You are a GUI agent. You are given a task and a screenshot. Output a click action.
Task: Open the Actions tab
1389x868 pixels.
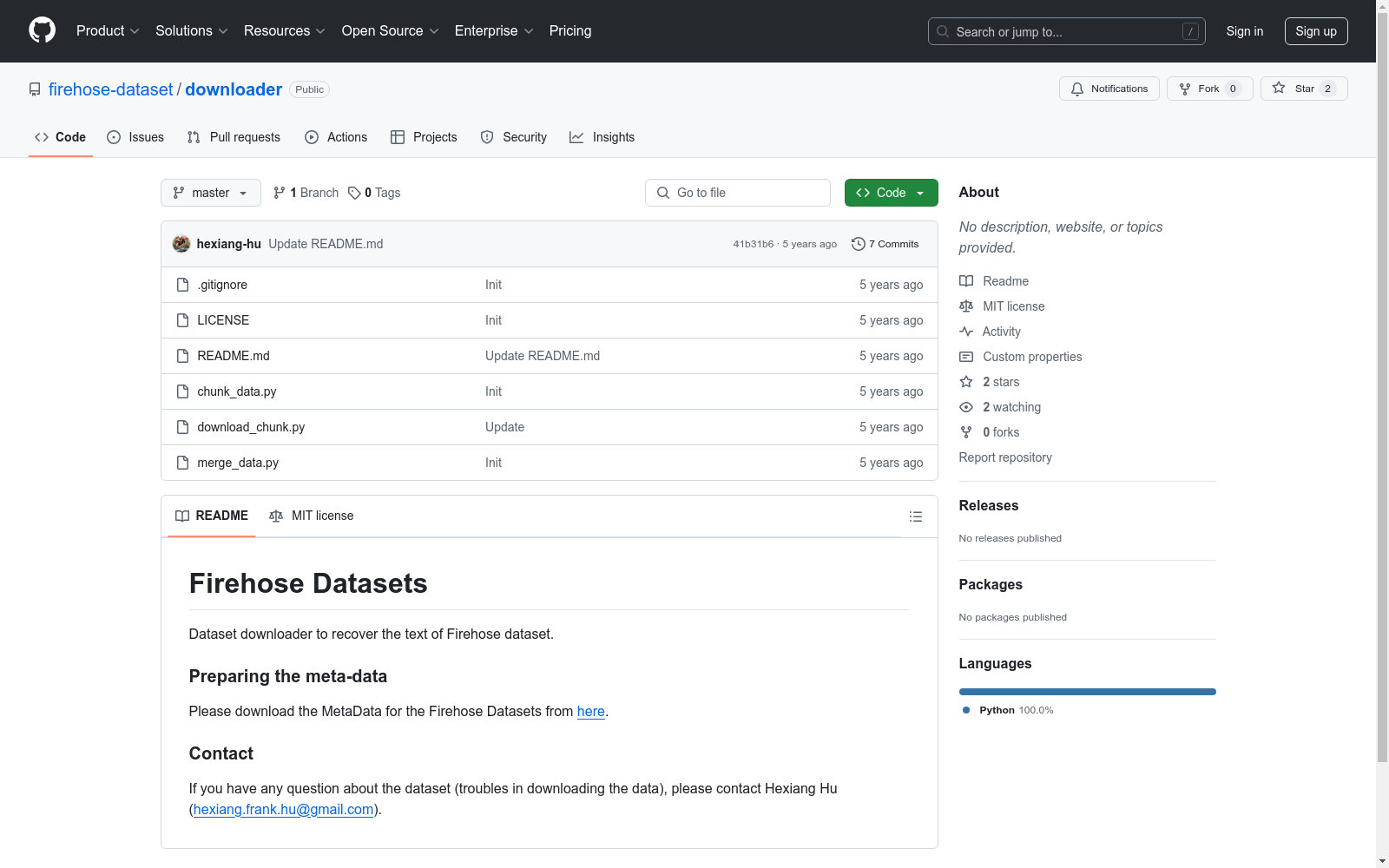(336, 137)
